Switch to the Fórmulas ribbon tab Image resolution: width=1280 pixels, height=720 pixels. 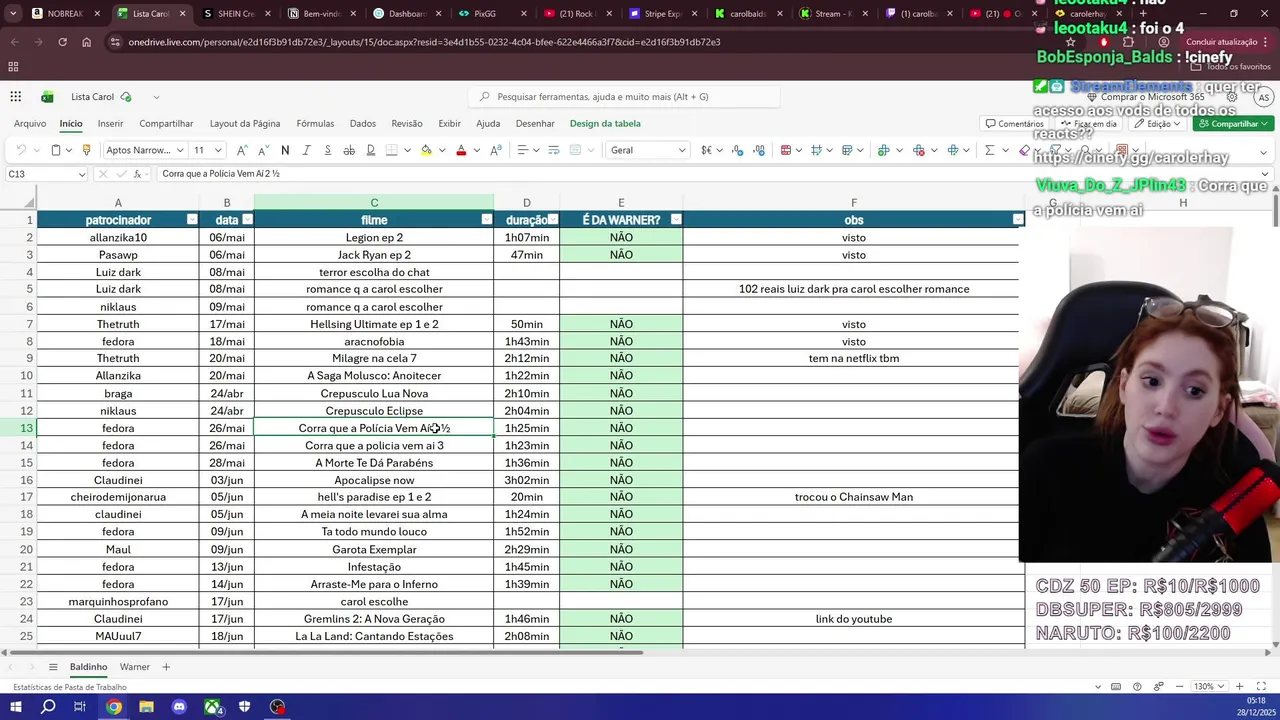click(x=315, y=123)
